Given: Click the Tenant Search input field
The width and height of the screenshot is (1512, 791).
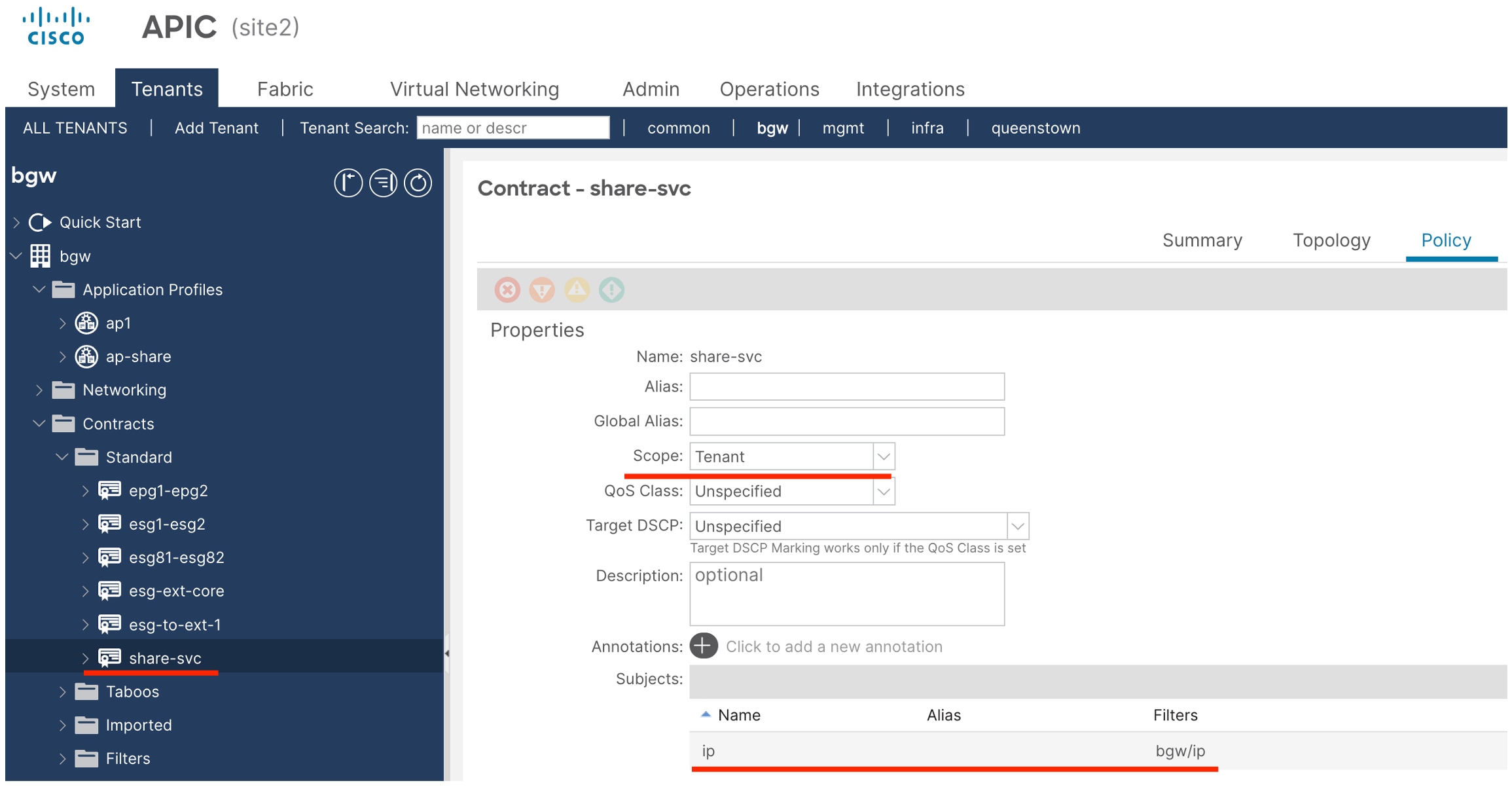Looking at the screenshot, I should pyautogui.click(x=513, y=128).
